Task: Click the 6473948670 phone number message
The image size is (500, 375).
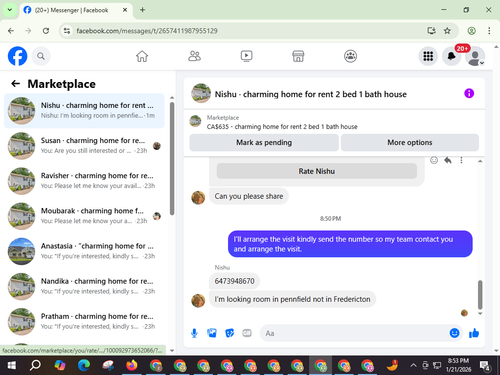Action: (234, 281)
